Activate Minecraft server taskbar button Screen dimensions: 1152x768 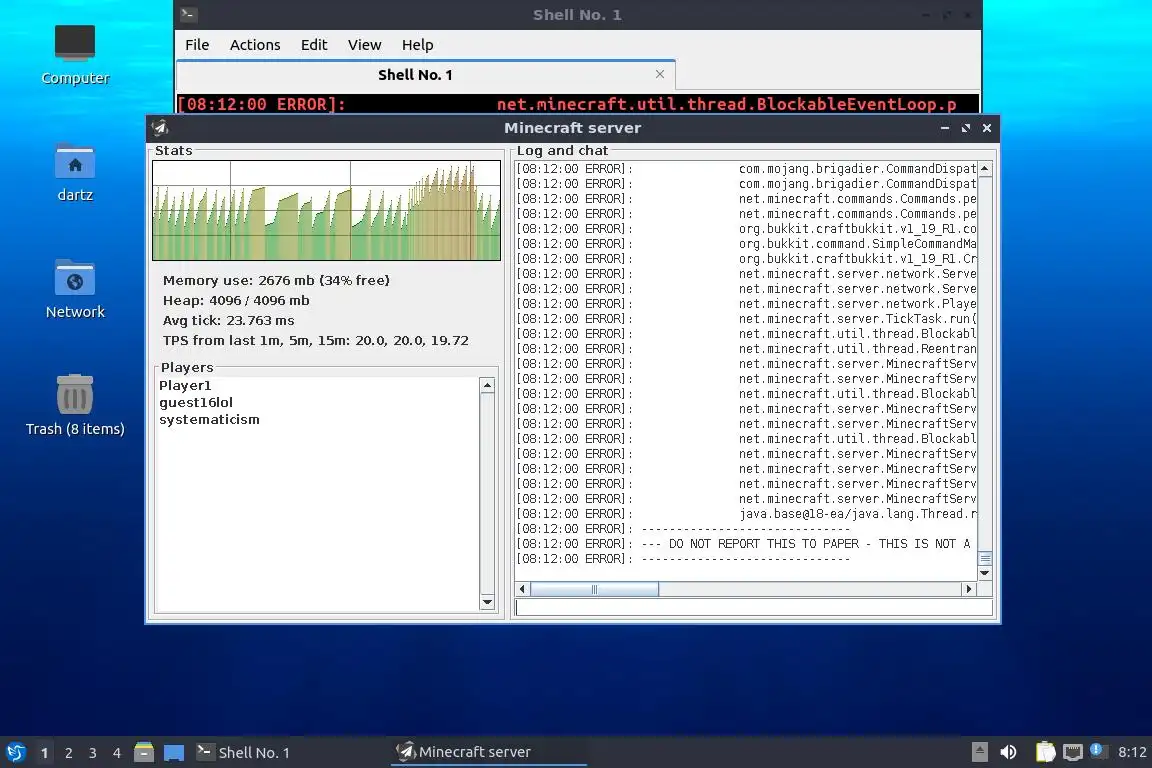click(x=489, y=753)
